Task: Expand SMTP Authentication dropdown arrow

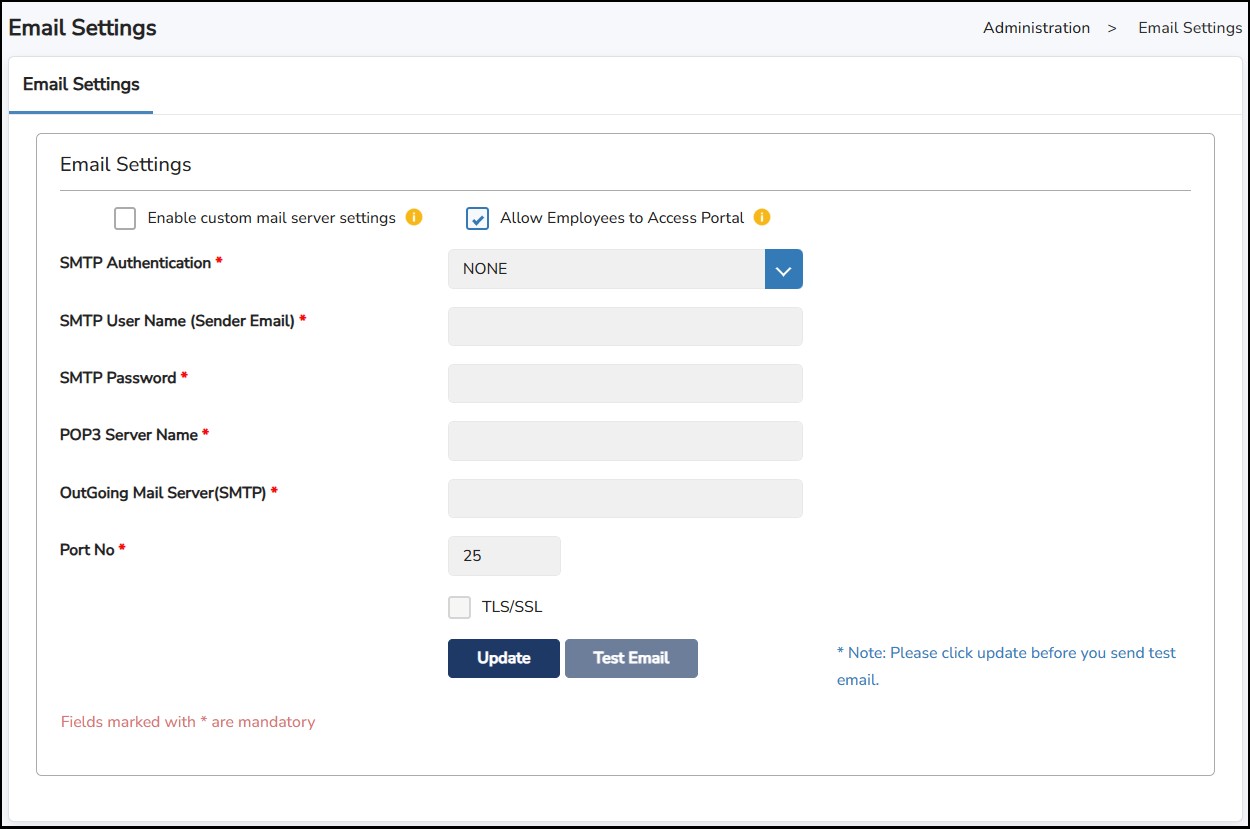Action: [x=783, y=269]
